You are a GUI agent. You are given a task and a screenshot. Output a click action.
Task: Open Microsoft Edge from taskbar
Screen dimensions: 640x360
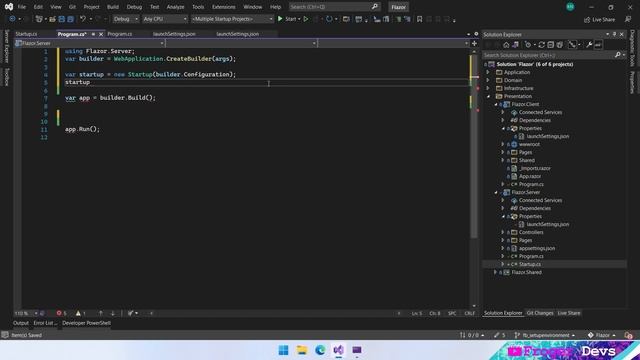320,350
